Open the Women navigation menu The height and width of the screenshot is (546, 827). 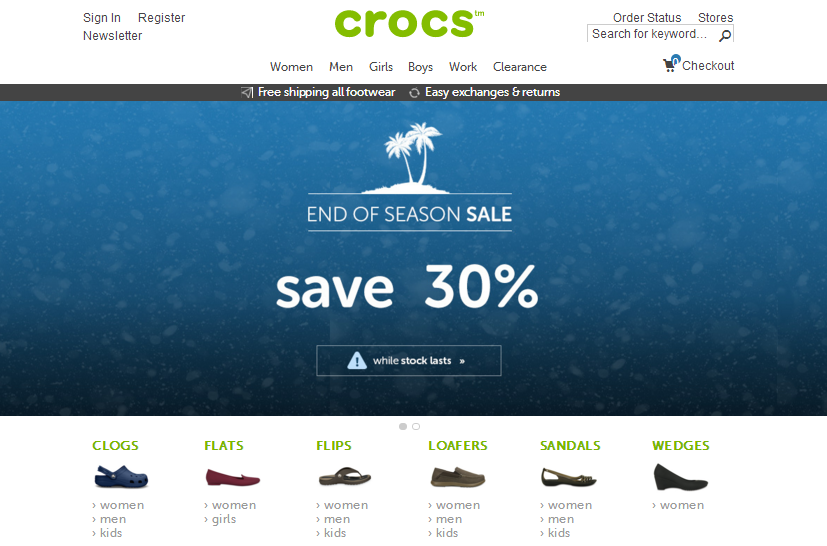tap(291, 67)
